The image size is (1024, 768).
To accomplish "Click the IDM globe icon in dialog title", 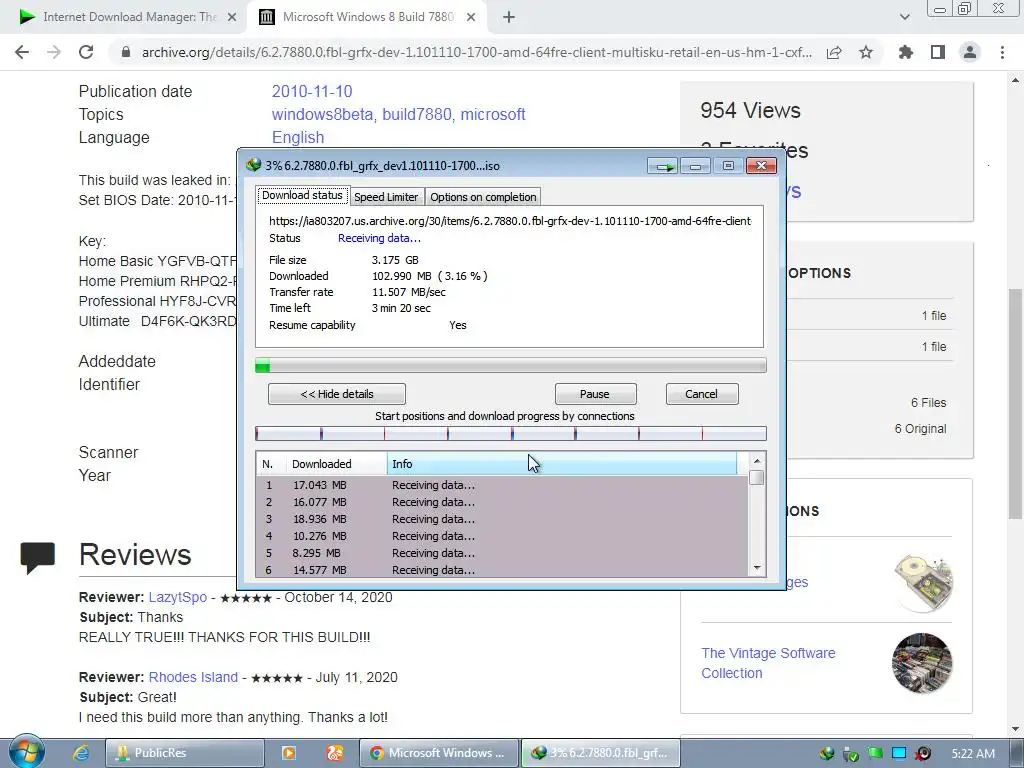I will 253,165.
